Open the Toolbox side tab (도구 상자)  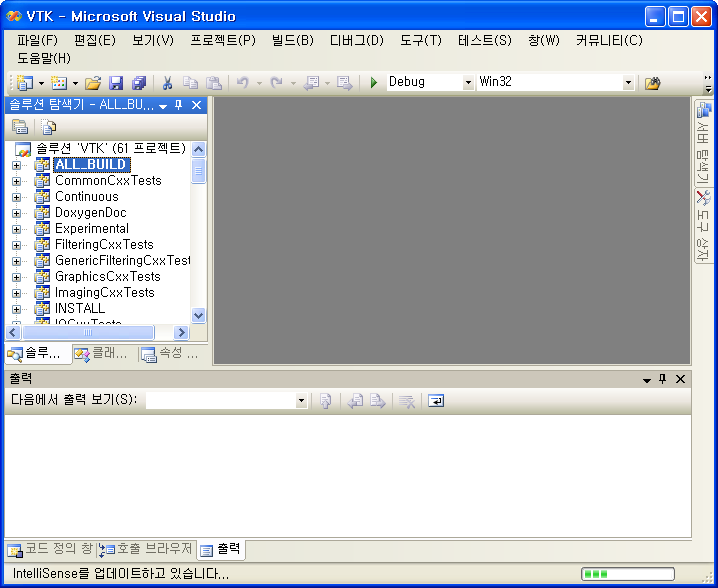pos(703,226)
